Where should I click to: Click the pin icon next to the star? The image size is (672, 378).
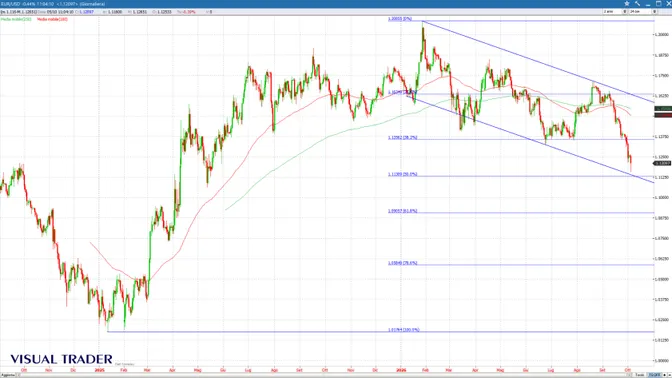coord(637,3)
